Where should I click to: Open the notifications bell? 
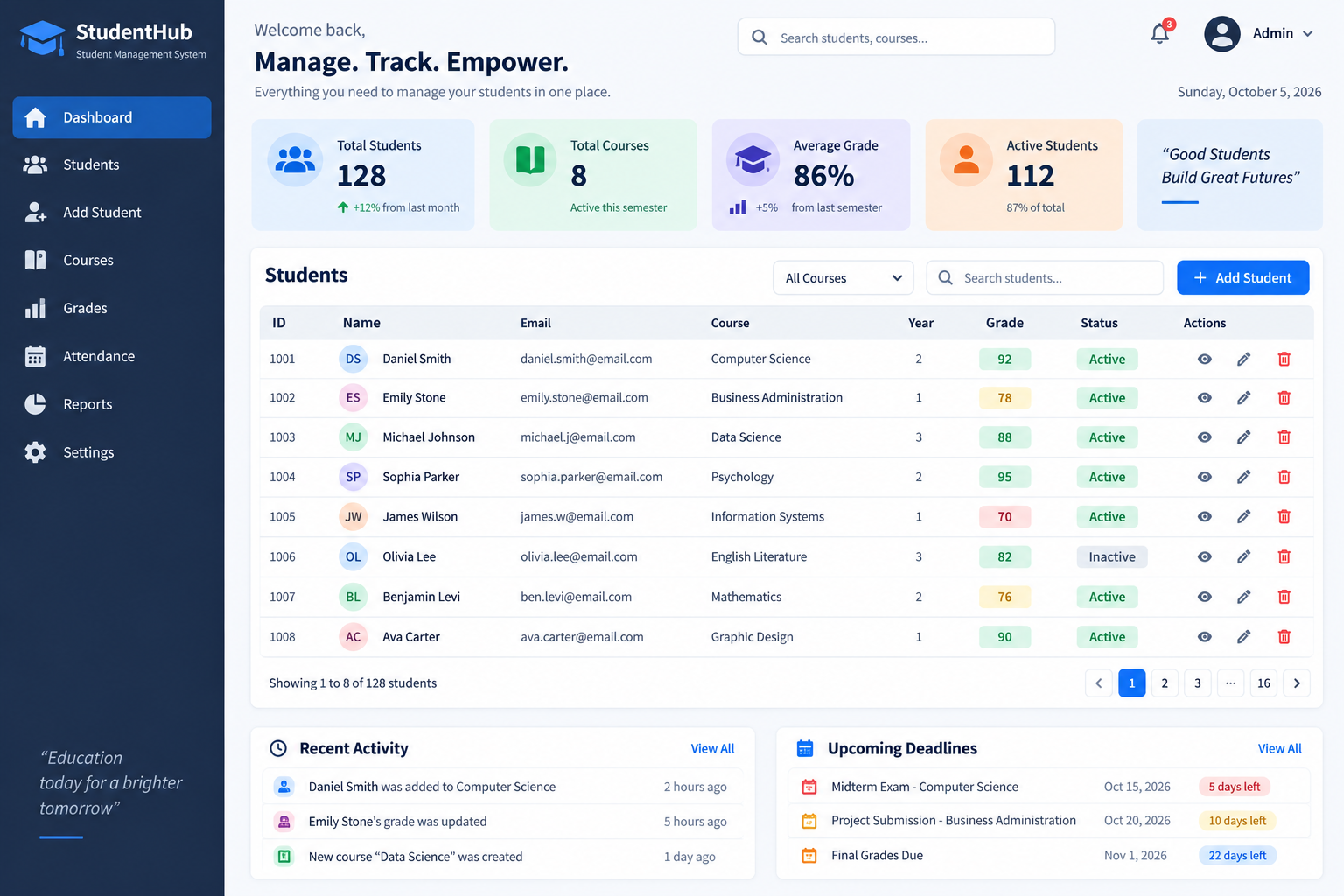[1160, 33]
